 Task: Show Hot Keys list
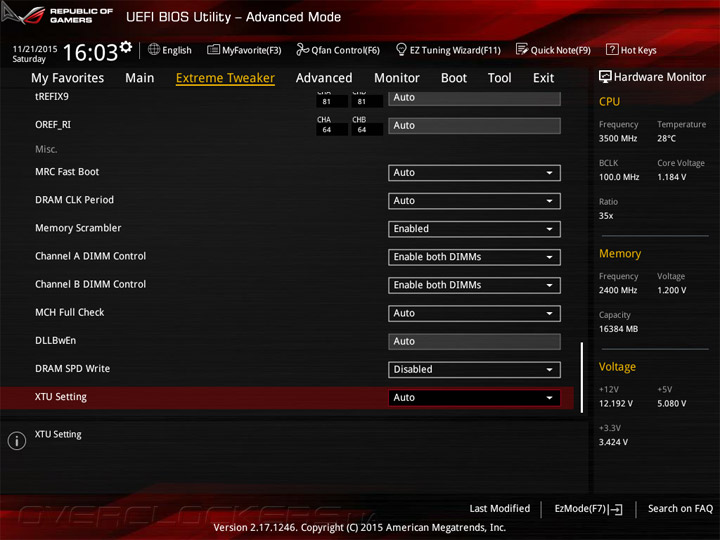[x=638, y=50]
